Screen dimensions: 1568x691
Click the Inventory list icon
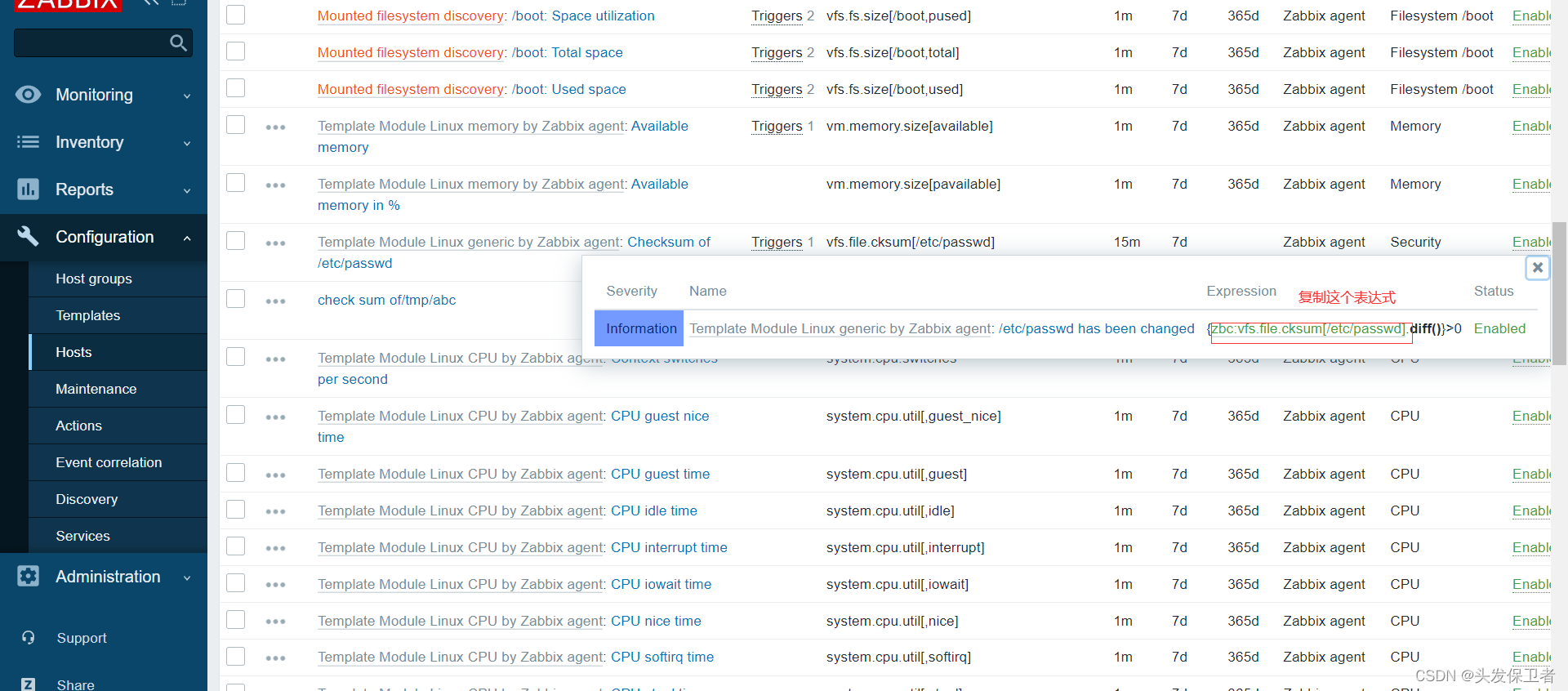(x=28, y=142)
